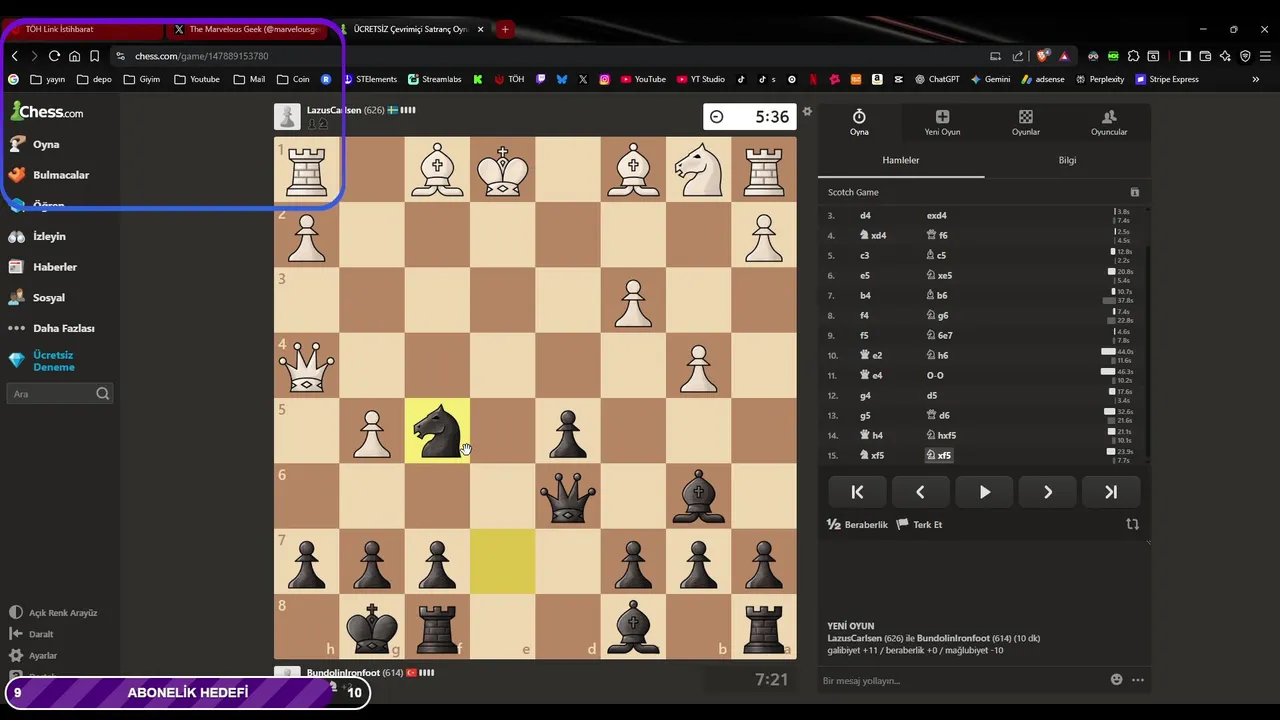Collapse the sidebar with Daralt

click(x=31, y=634)
